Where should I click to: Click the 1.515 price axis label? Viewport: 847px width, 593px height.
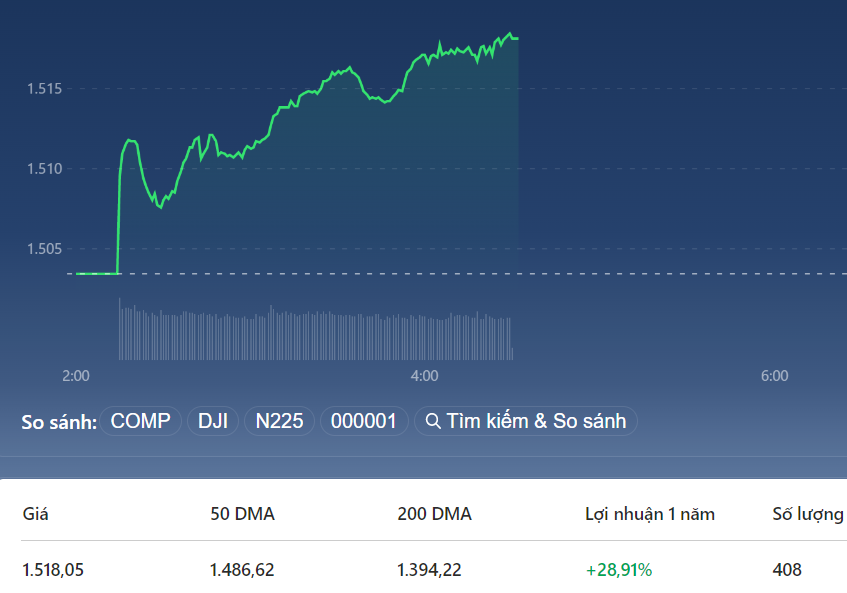pyautogui.click(x=44, y=89)
